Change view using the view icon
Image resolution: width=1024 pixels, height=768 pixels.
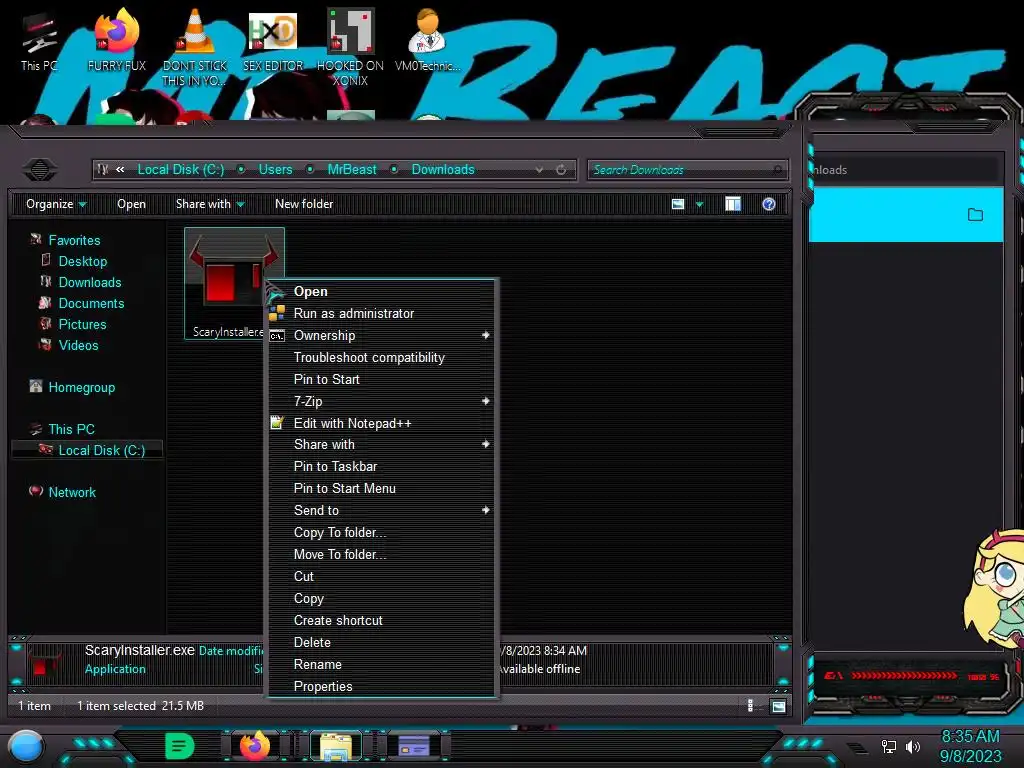pyautogui.click(x=678, y=204)
